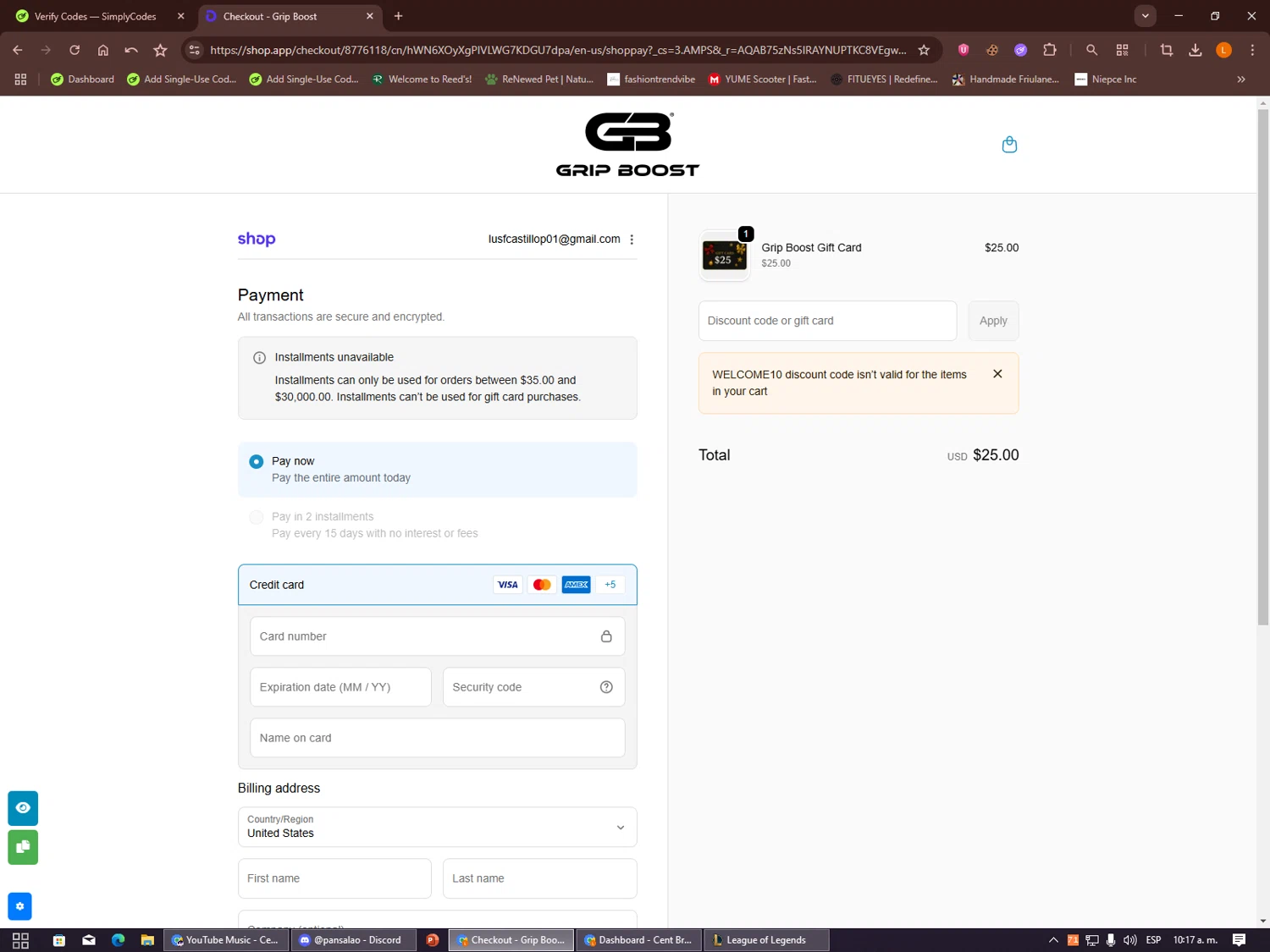The image size is (1270, 952).
Task: Dismiss the WELCOME10 invalid code message
Action: point(997,374)
